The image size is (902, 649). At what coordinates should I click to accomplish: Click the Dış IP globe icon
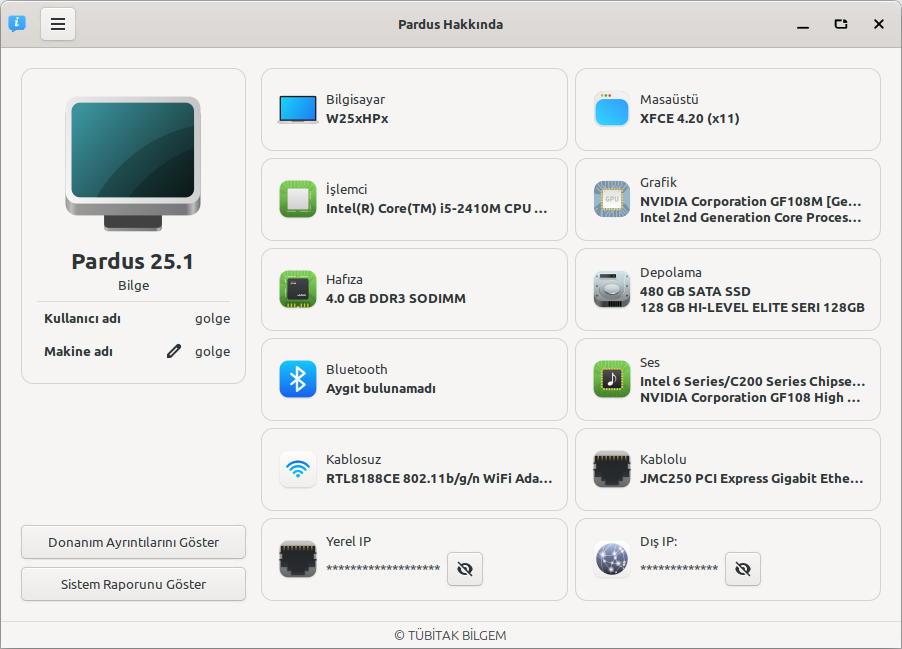[x=612, y=559]
